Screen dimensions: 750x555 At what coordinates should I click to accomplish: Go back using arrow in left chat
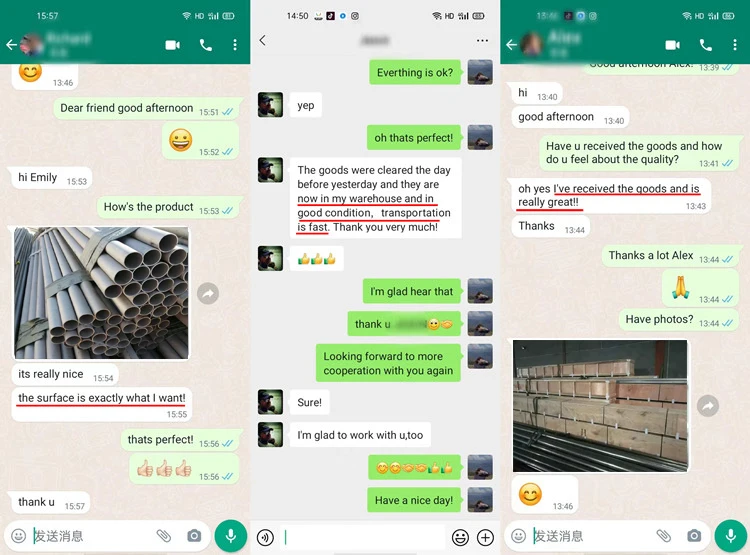(11, 45)
